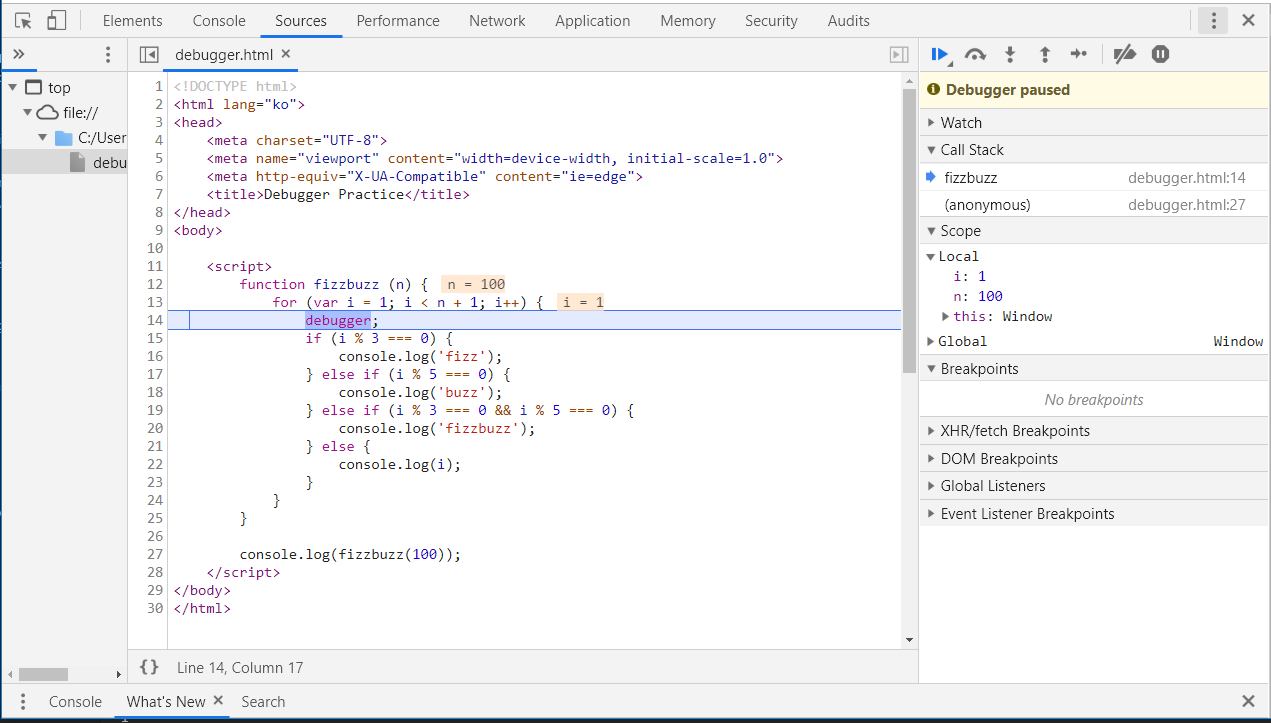Screen dimensions: 1271x723
Task: Click the code editor vertical scrollbar thumb
Action: coord(909,230)
